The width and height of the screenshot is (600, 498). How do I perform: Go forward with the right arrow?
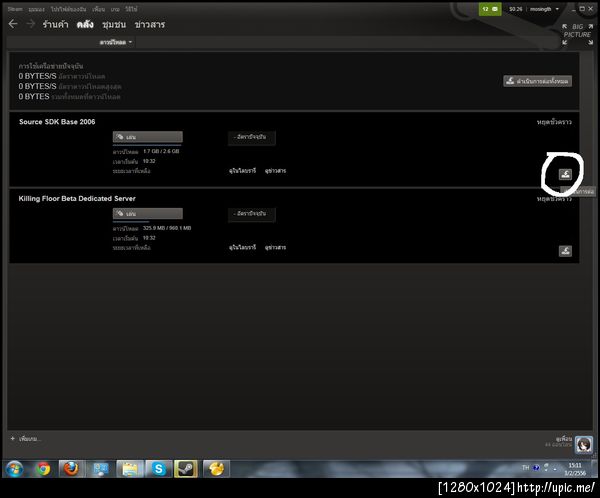click(x=31, y=24)
